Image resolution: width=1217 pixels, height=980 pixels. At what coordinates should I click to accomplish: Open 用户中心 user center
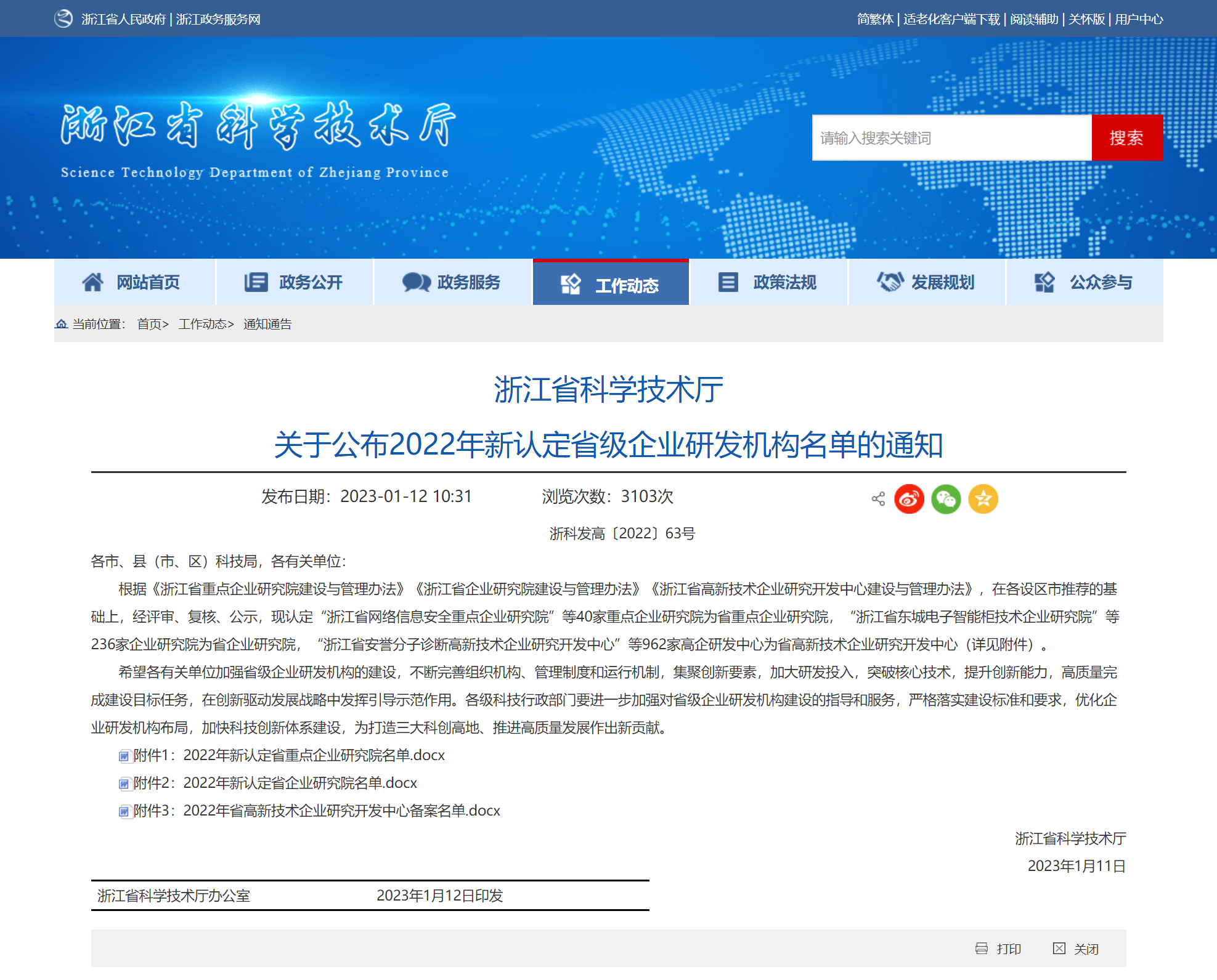pyautogui.click(x=1139, y=19)
